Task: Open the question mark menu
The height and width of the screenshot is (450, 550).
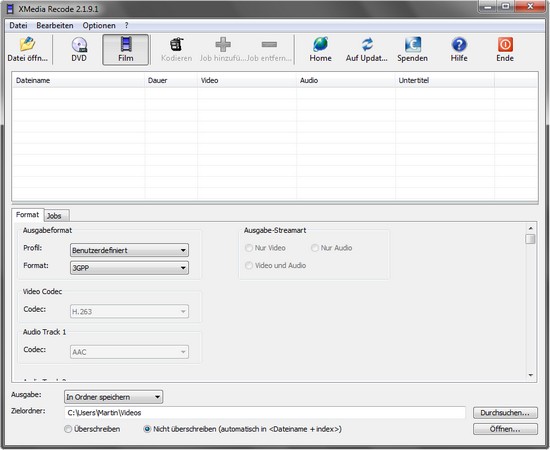Action: click(127, 26)
